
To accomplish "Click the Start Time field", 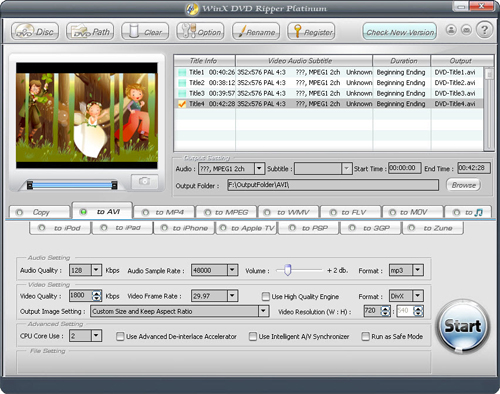I will tap(405, 168).
